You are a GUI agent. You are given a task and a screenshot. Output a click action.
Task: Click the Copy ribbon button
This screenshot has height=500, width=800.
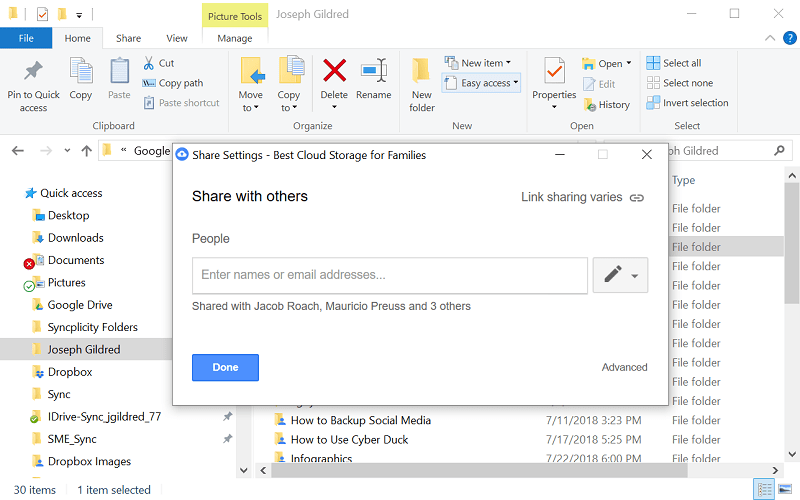click(81, 79)
